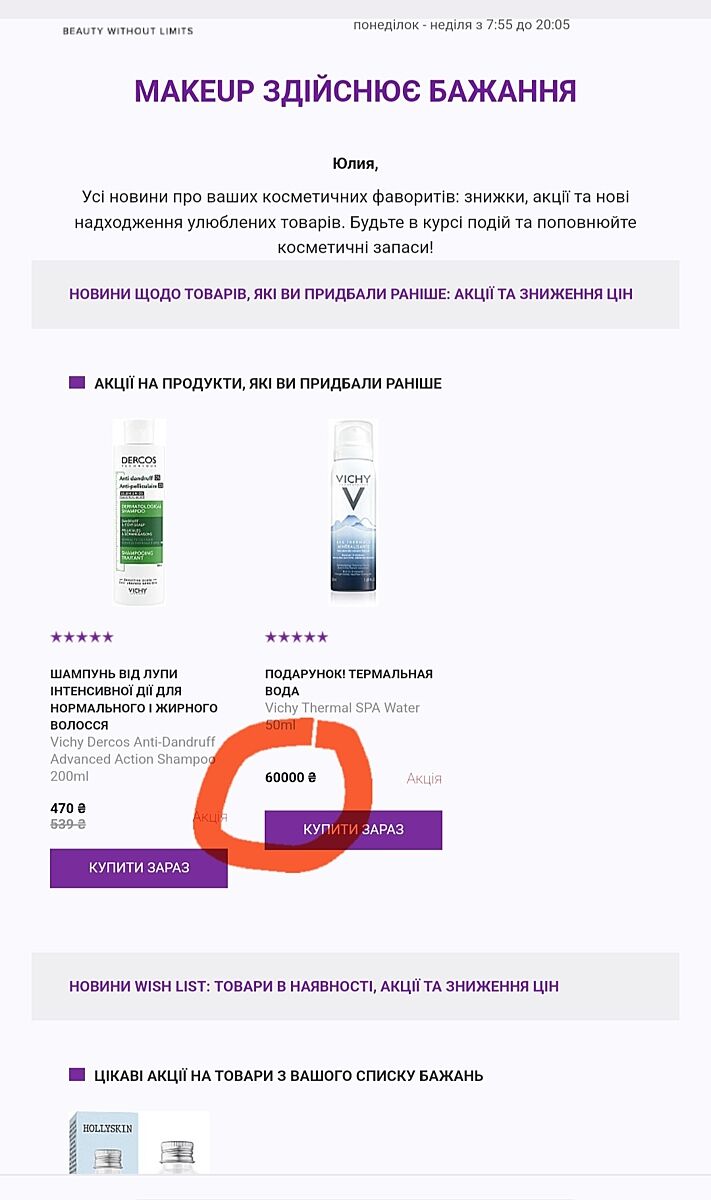
Task: Click the 'Vichy Thermal SPA Water' description
Action: [x=342, y=716]
